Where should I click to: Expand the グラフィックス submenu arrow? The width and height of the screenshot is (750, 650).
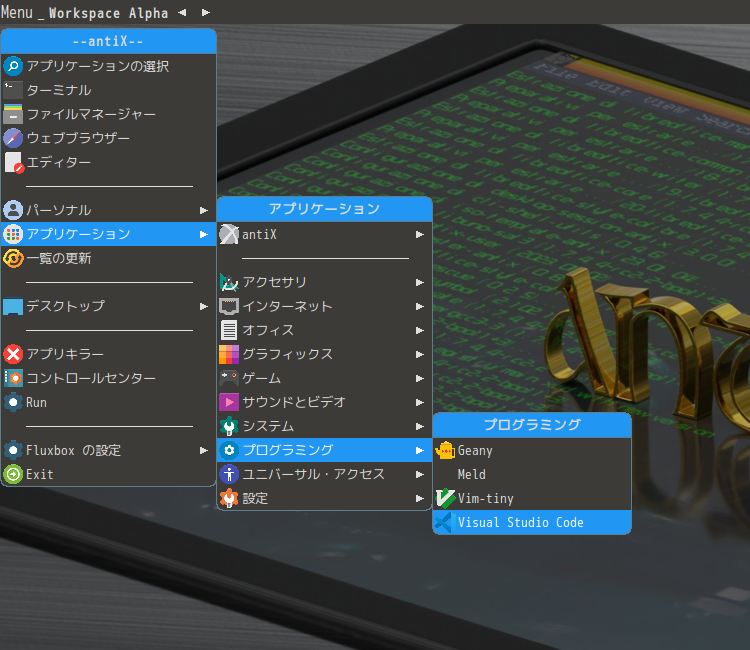419,354
